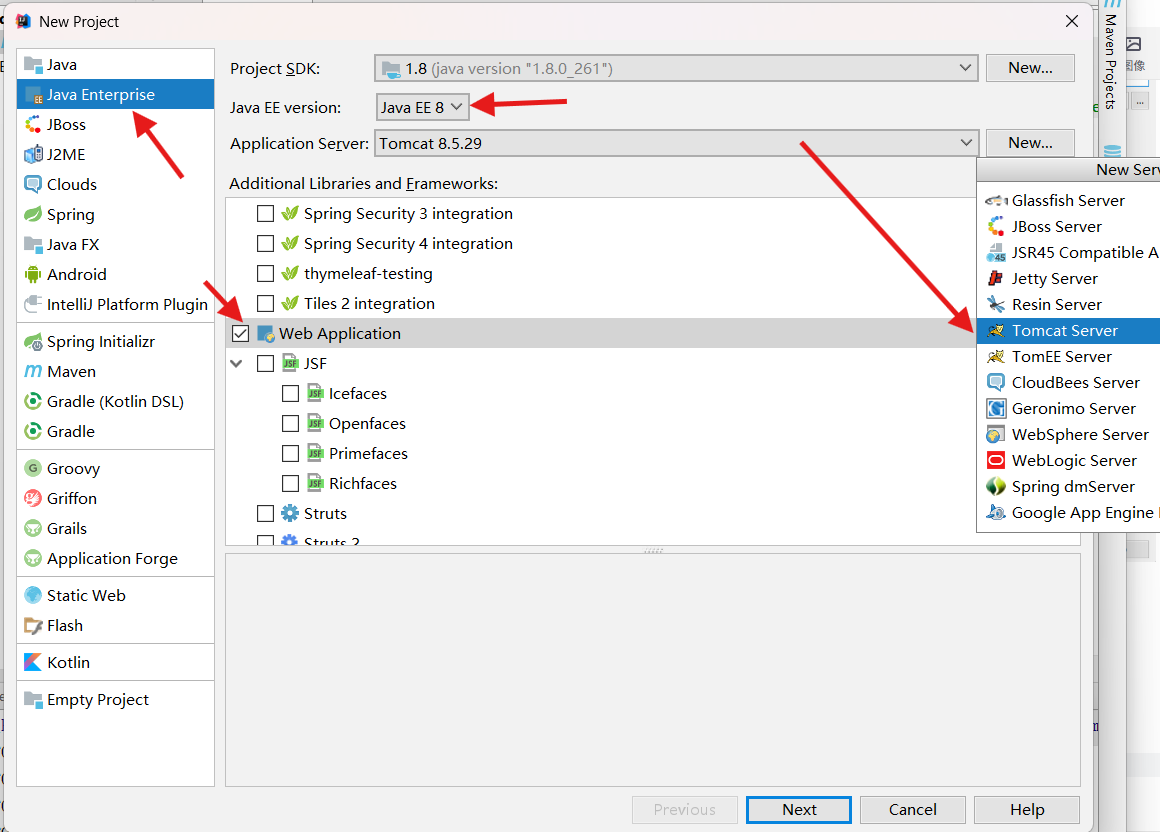The width and height of the screenshot is (1160, 832).
Task: Select the Griffon icon
Action: pos(33,498)
